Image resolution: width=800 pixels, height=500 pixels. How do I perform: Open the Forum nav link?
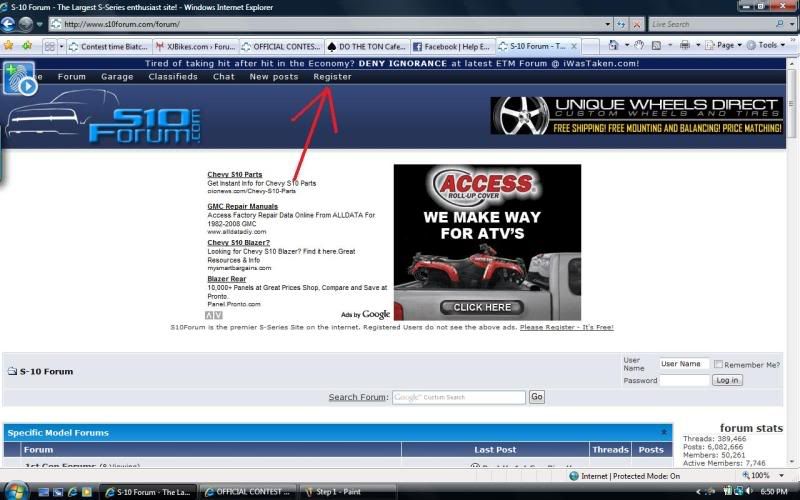click(x=71, y=77)
